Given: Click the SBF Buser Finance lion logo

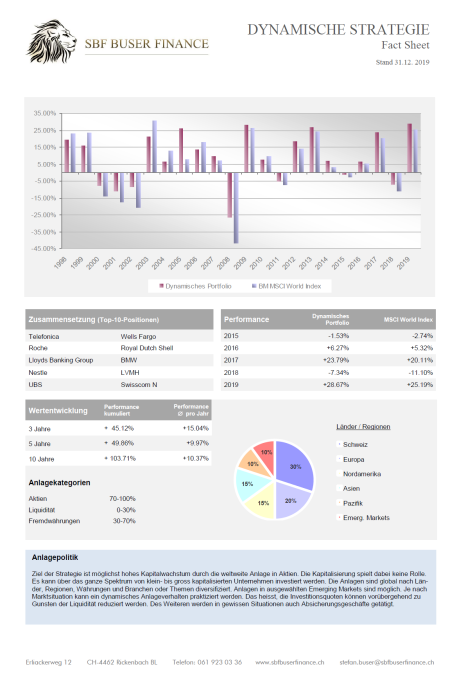Looking at the screenshot, I should [52, 42].
